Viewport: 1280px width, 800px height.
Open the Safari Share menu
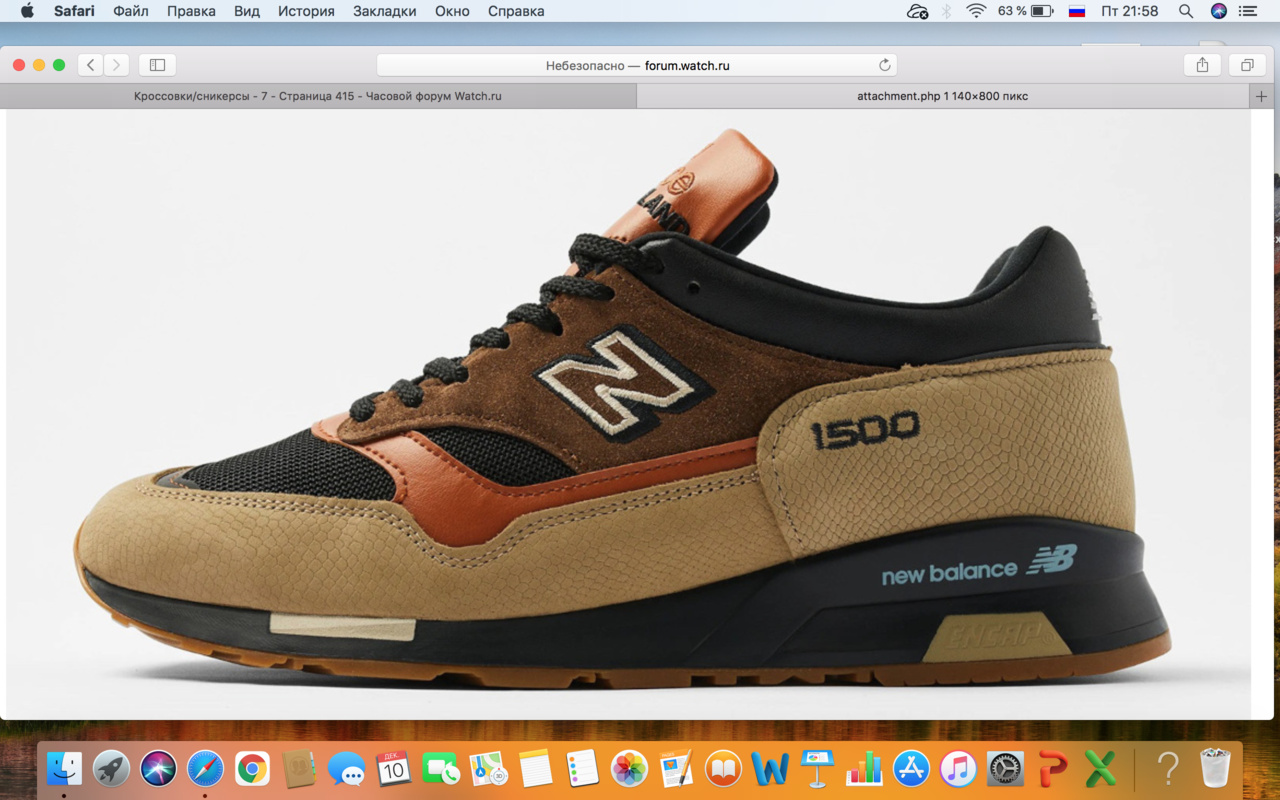[x=1202, y=65]
